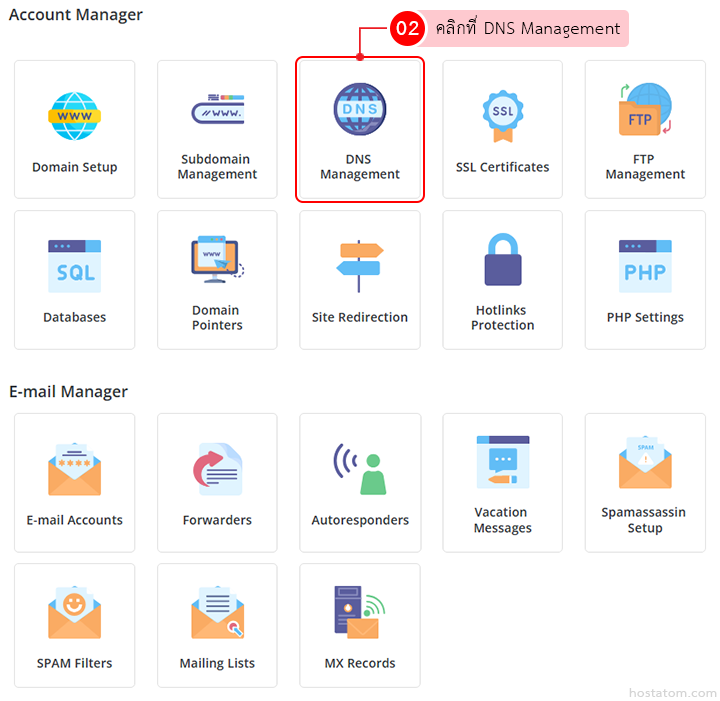Select Vacation Messages icon

click(x=502, y=463)
